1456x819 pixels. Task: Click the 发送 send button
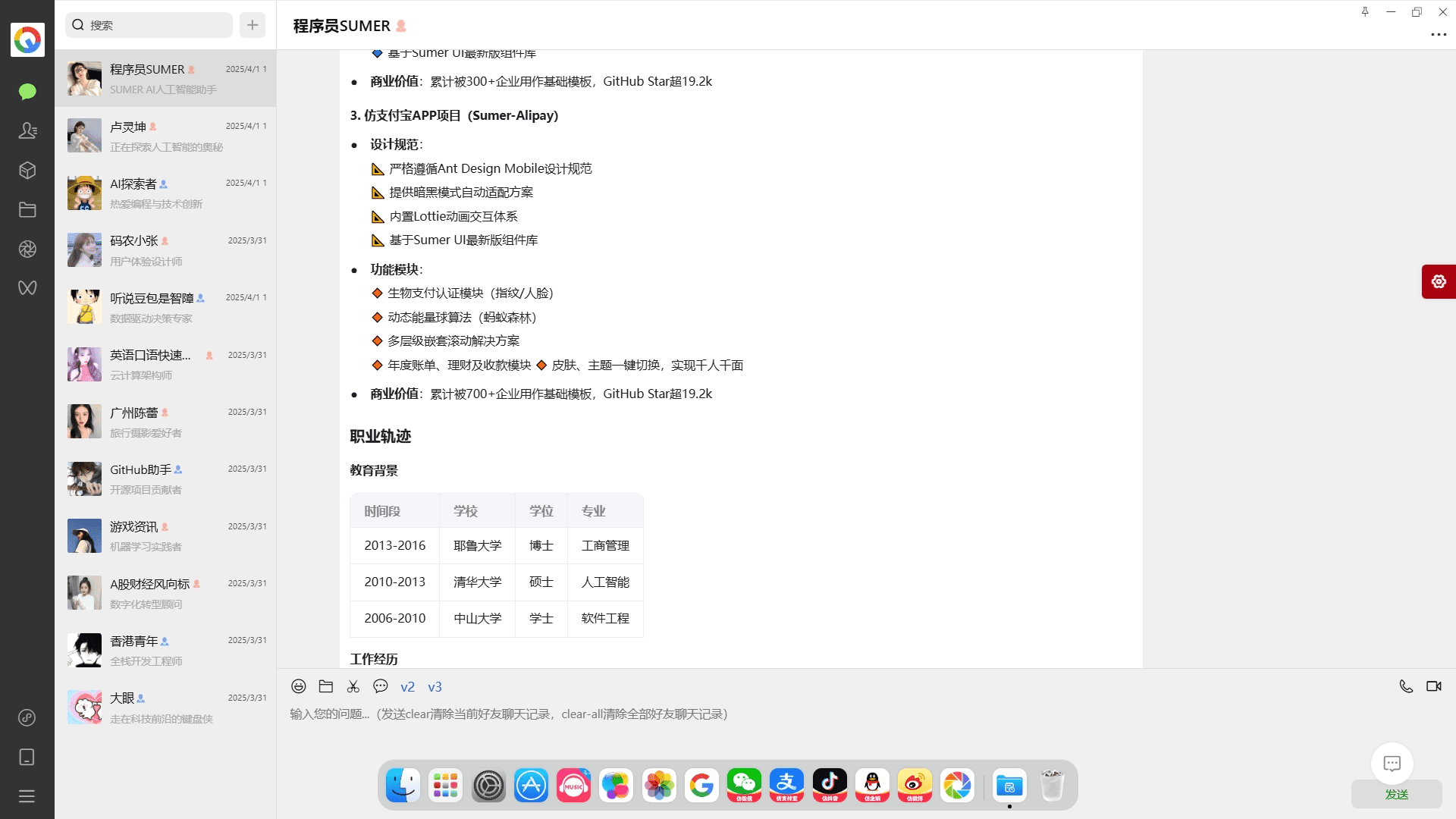coord(1397,794)
